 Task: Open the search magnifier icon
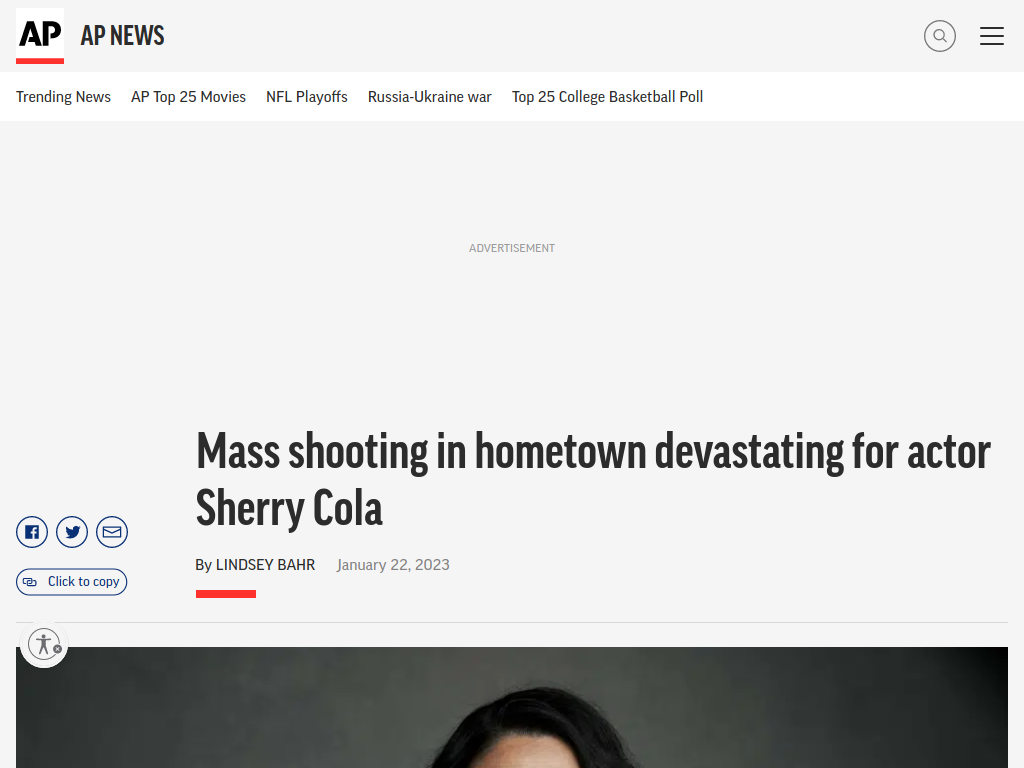940,36
